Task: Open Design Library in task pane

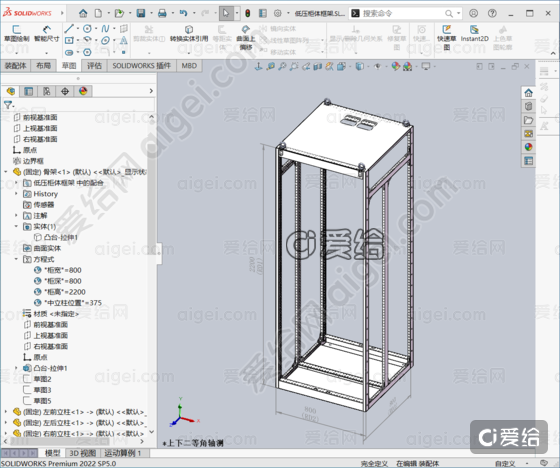Action: pos(529,106)
